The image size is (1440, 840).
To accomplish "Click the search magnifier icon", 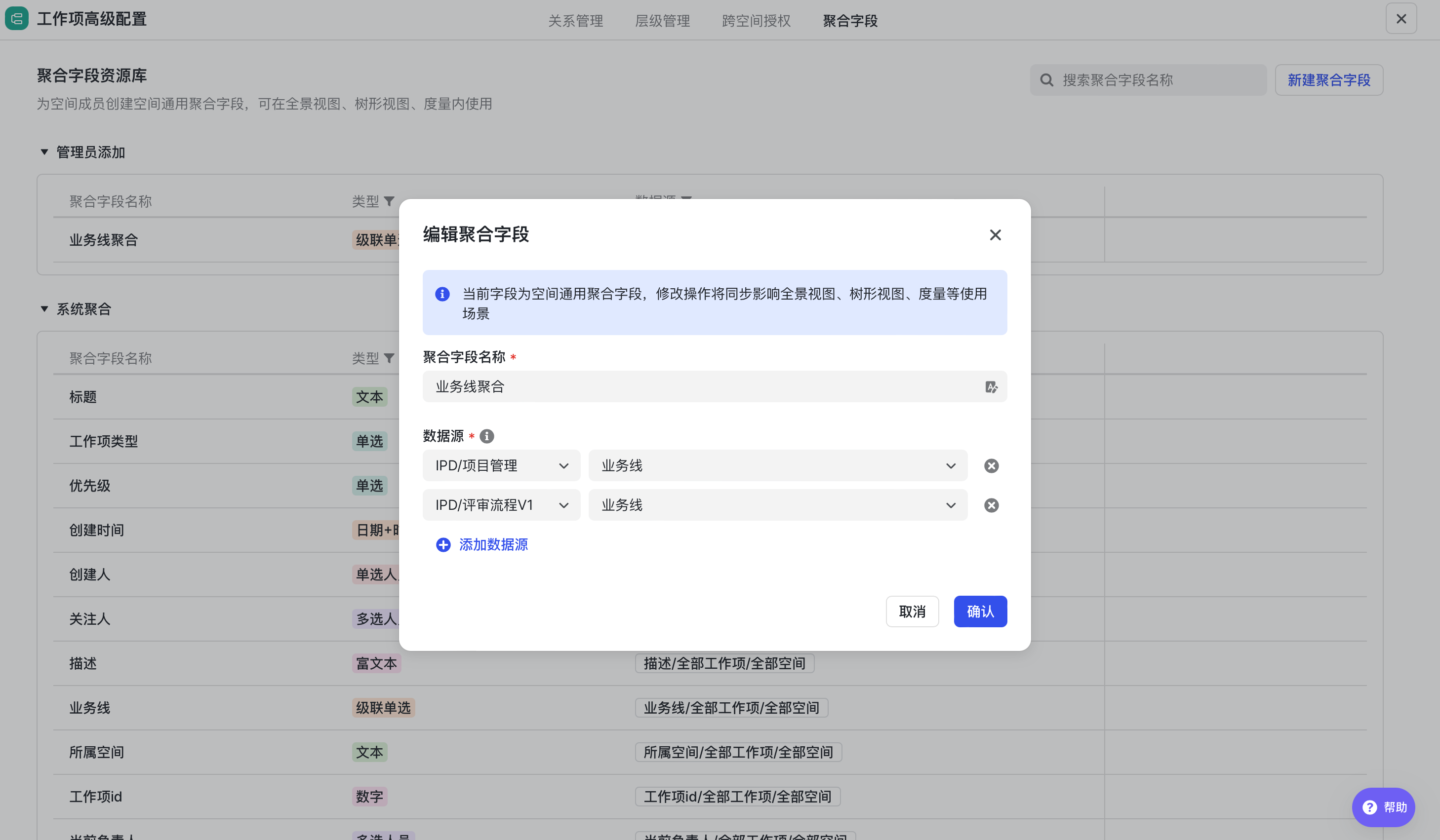I will (1046, 80).
